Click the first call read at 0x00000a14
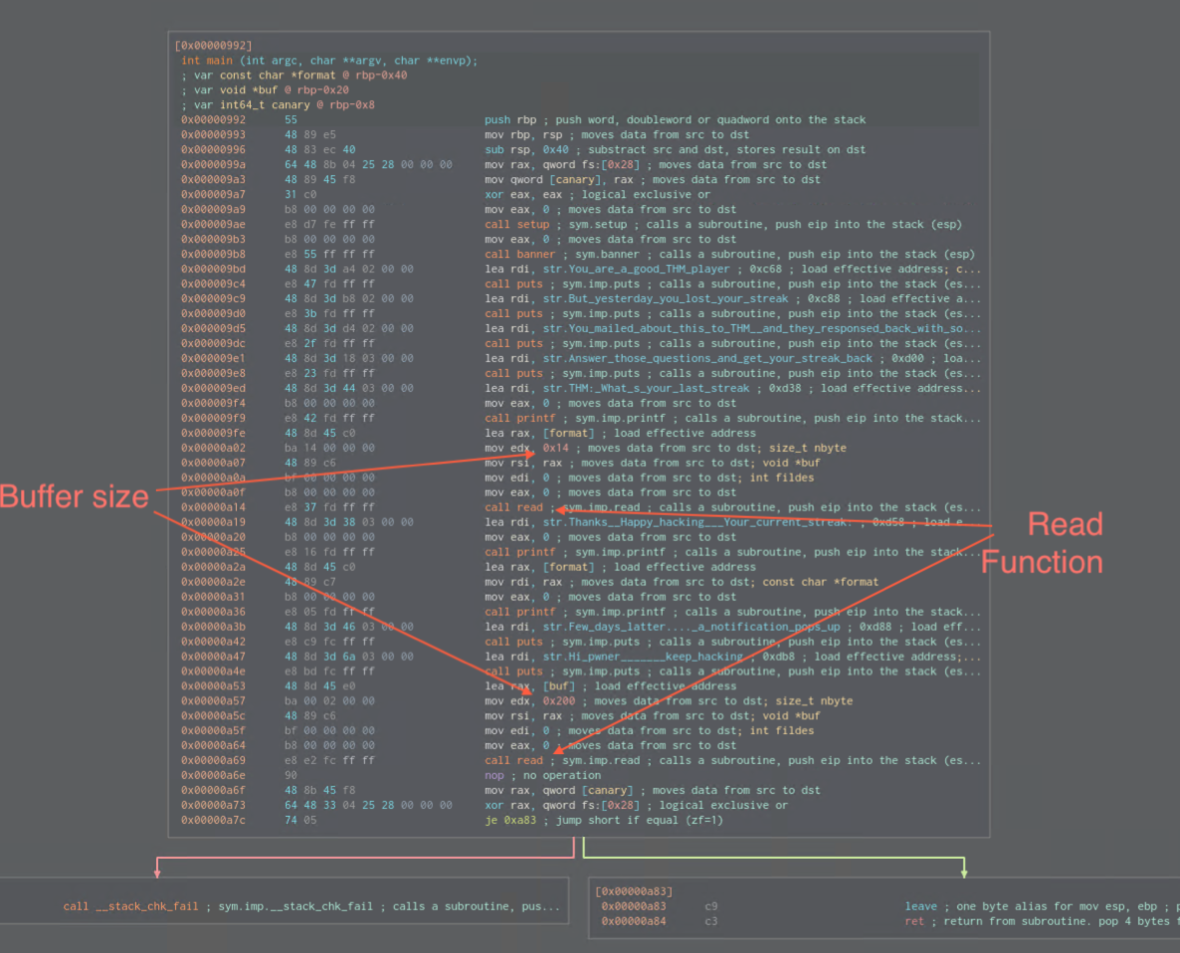The image size is (1180, 953). pyautogui.click(x=514, y=507)
